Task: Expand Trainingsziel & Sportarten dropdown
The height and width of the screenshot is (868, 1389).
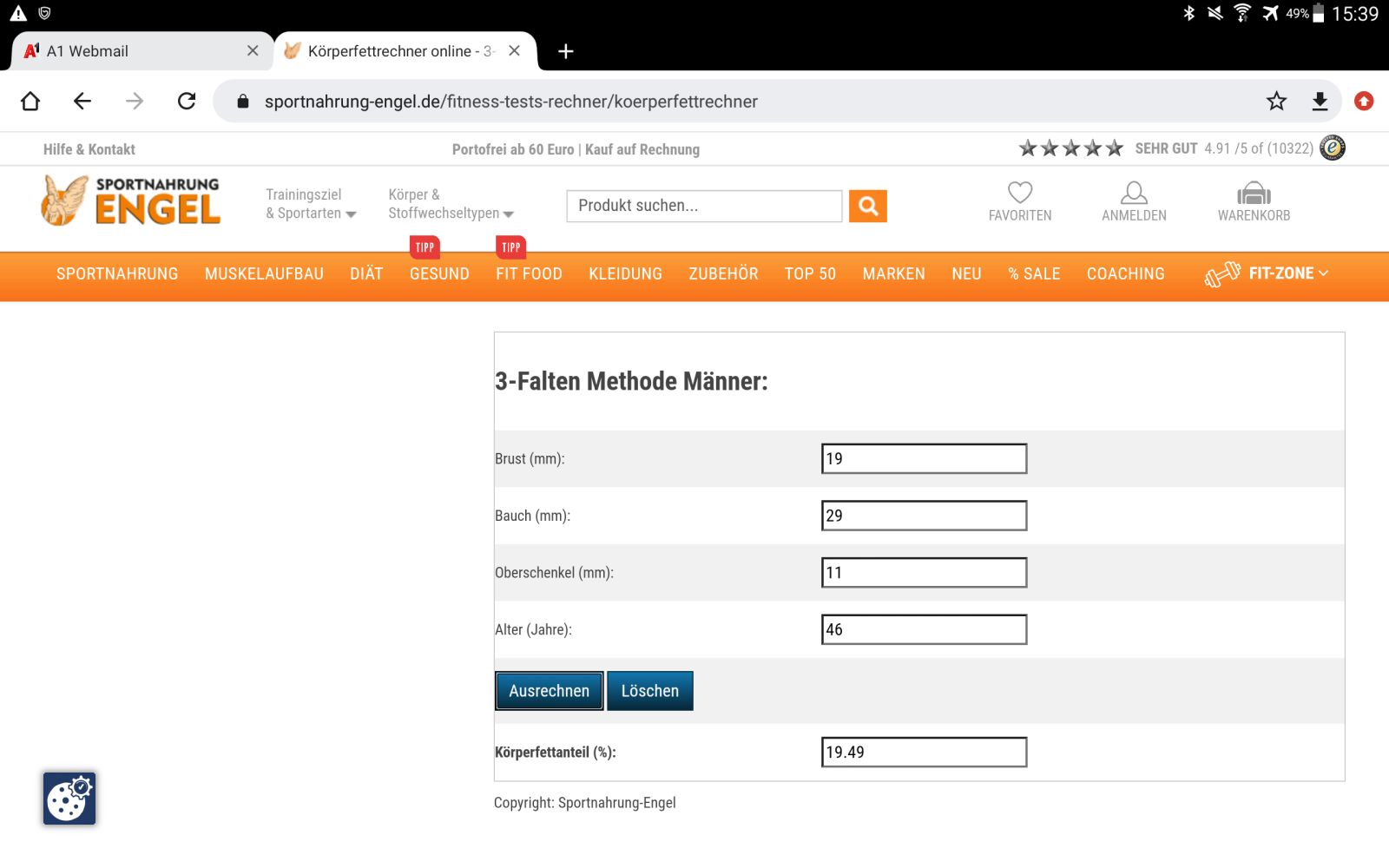Action: 311,204
